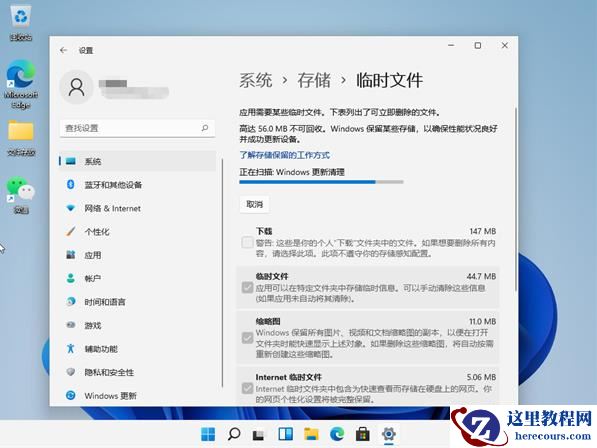Click the 正在扫描: Windows 更新清理 status text
This screenshot has width=597, height=448.
(292, 172)
